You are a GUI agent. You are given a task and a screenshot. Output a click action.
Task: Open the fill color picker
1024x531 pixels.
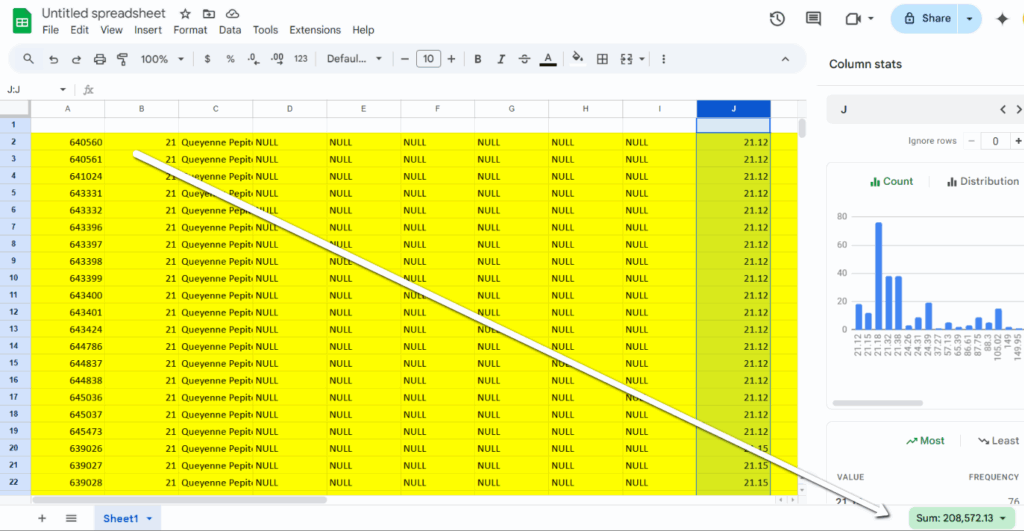(577, 59)
